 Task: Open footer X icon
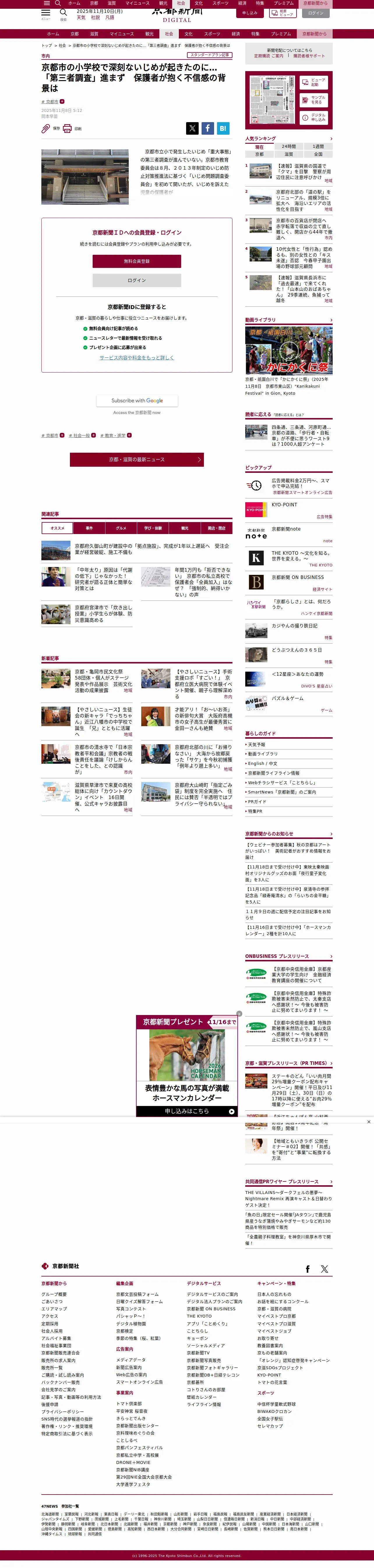tap(324, 1269)
